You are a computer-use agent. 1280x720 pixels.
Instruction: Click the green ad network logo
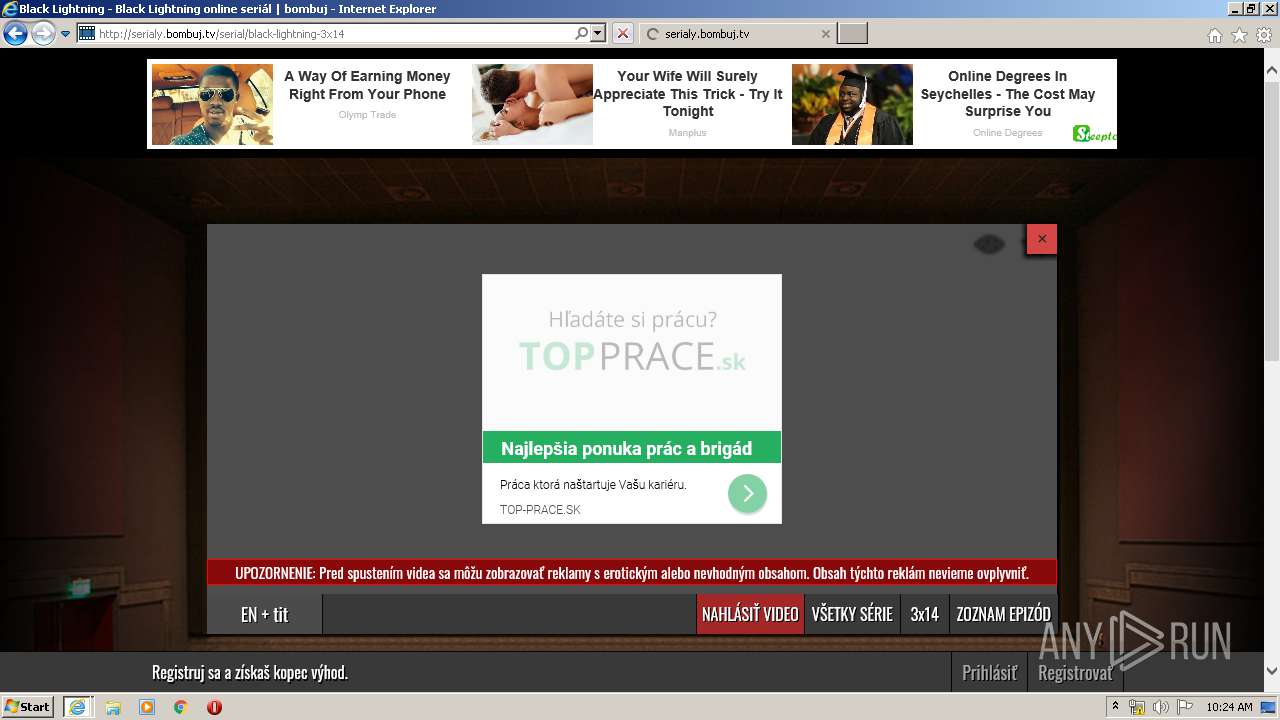tap(1094, 134)
